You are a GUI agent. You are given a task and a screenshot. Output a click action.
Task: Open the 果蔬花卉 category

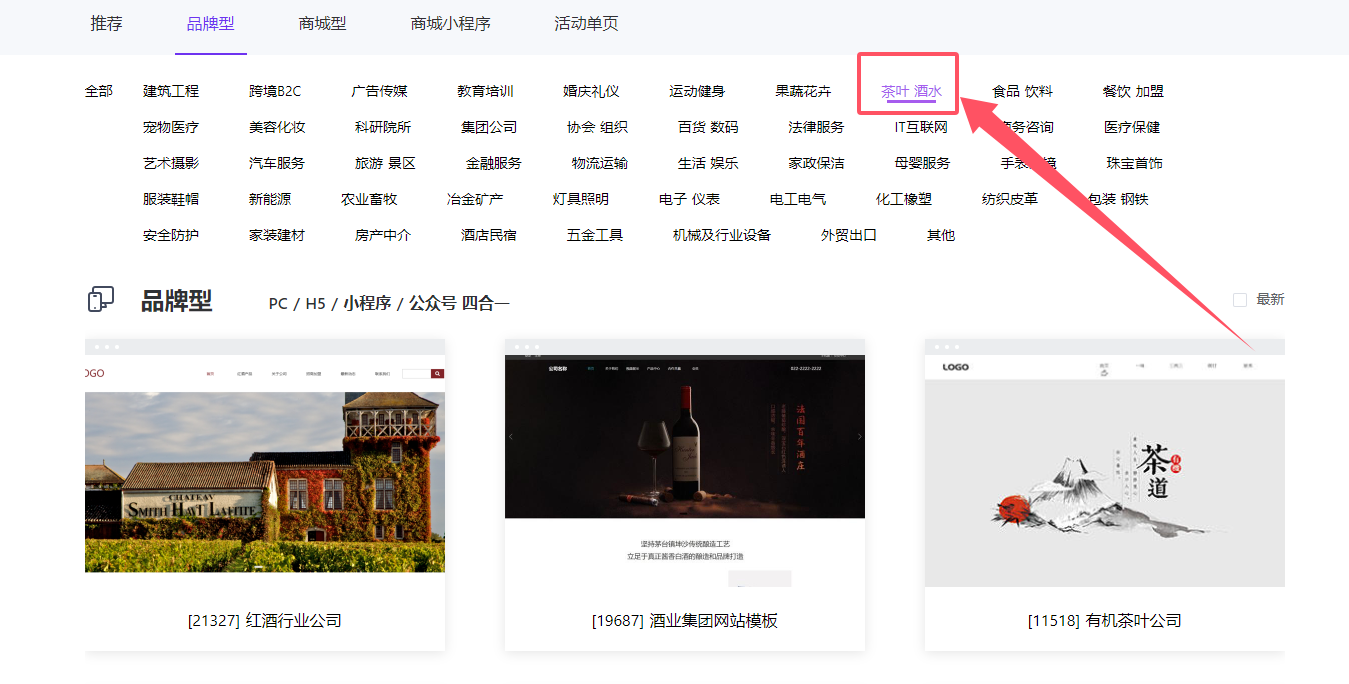(803, 91)
